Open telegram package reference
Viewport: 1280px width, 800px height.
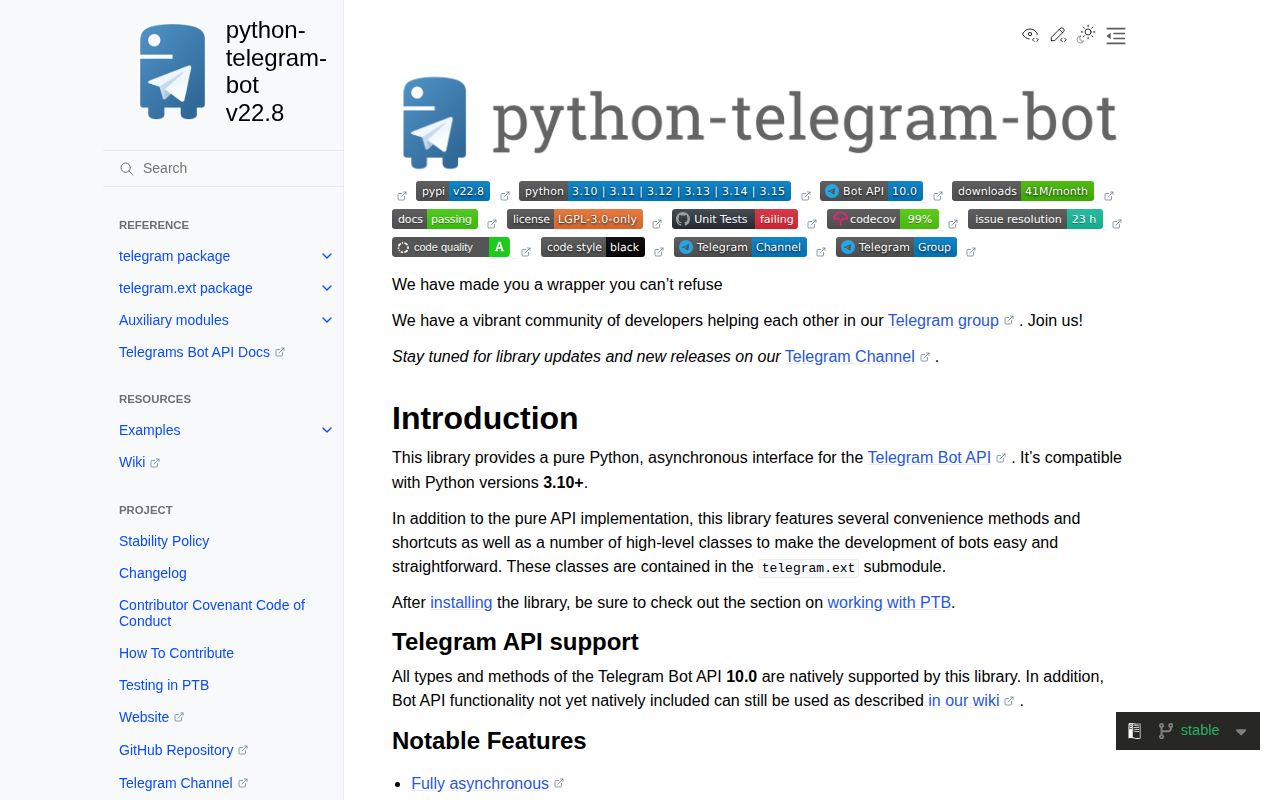174,256
